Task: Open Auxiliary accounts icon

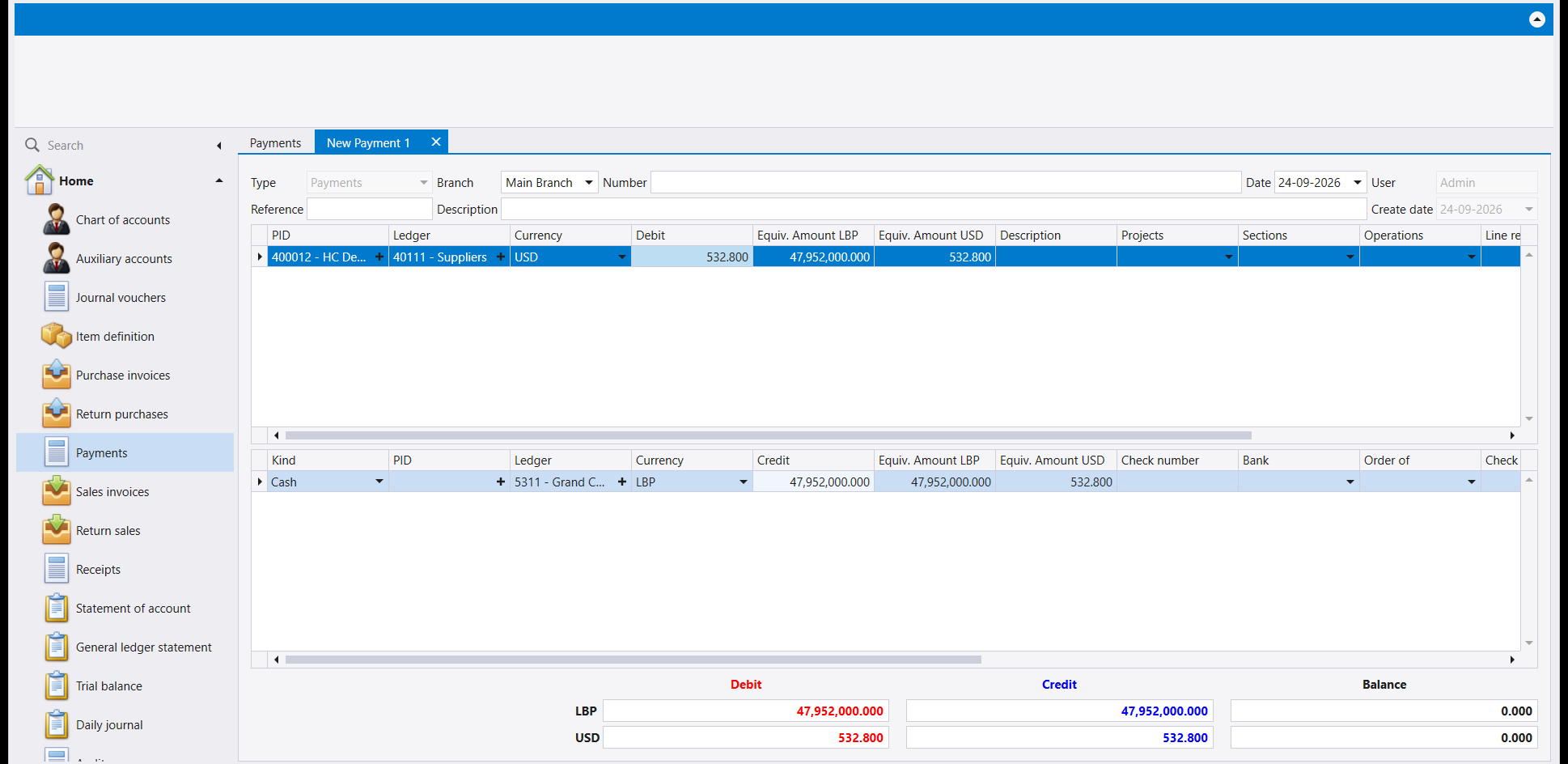Action: coord(56,258)
